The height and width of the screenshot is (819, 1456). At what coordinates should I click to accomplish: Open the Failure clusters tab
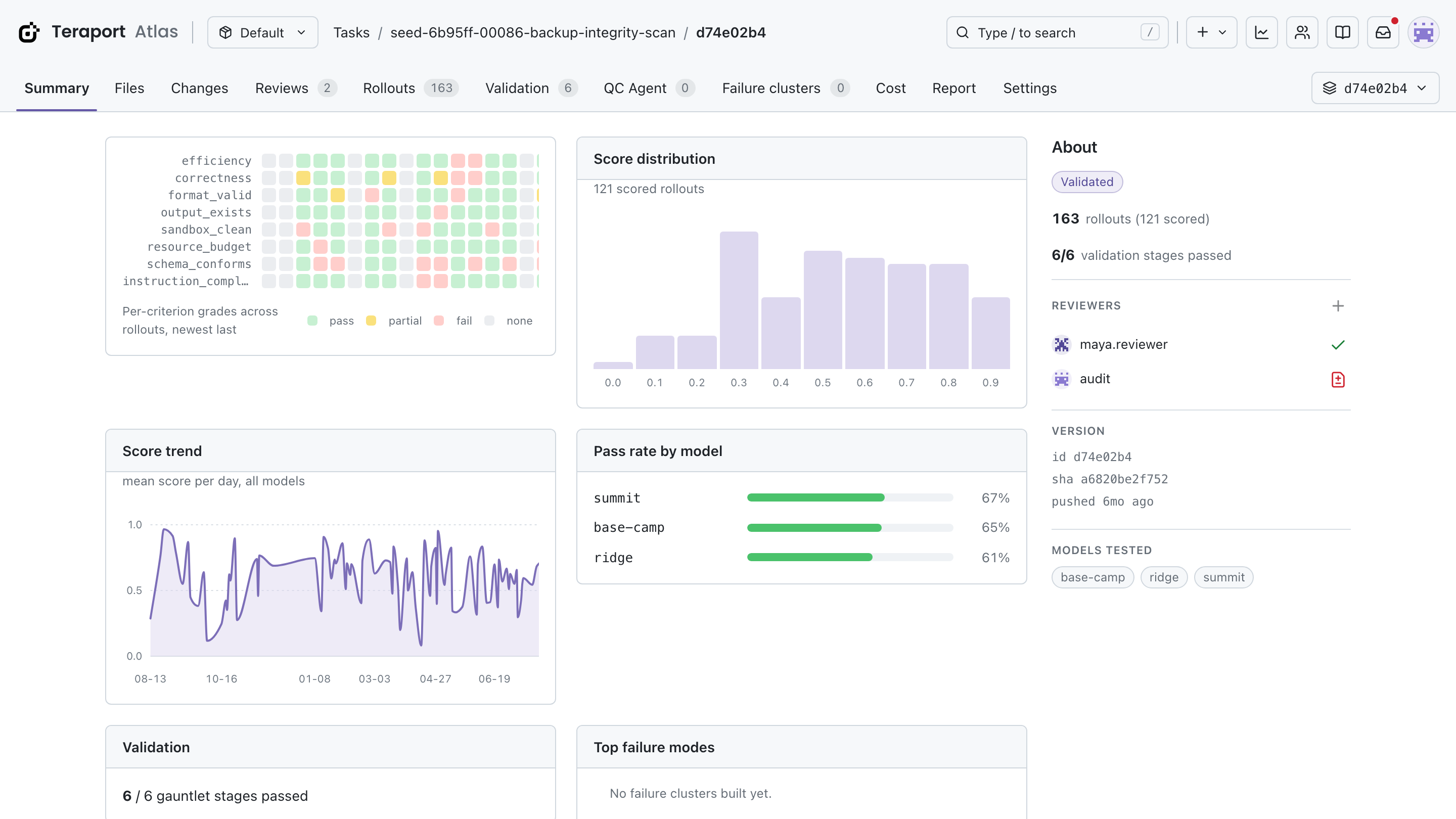point(786,88)
